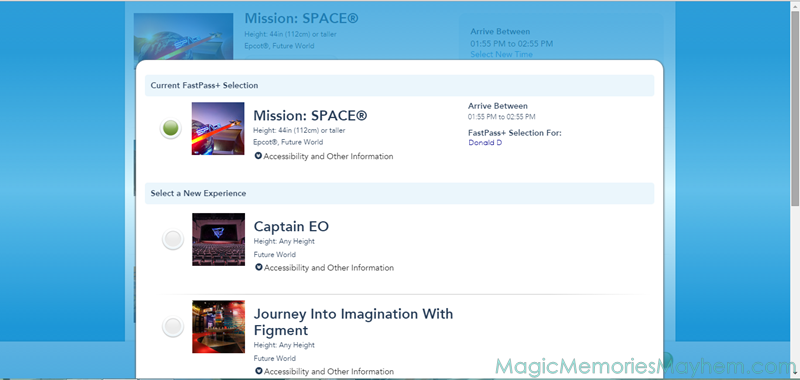This screenshot has width=800, height=380.
Task: Click the Donald D guest name link
Action: pos(485,143)
